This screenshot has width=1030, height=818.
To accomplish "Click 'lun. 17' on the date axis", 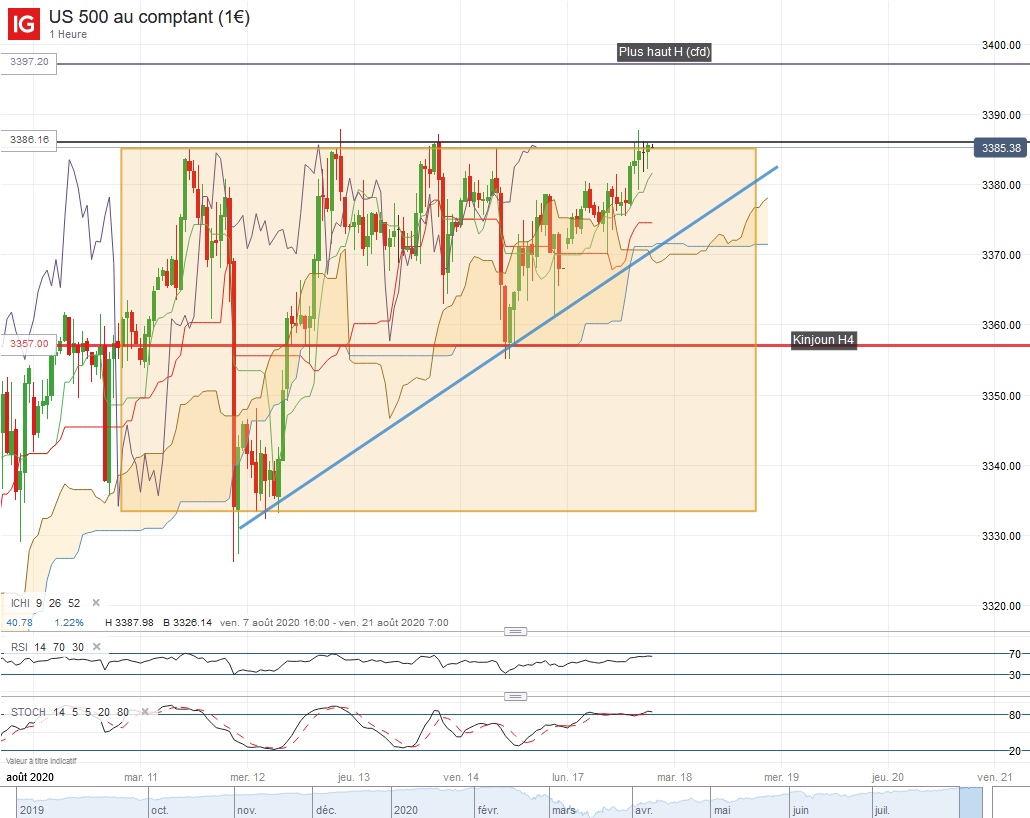I will click(568, 777).
